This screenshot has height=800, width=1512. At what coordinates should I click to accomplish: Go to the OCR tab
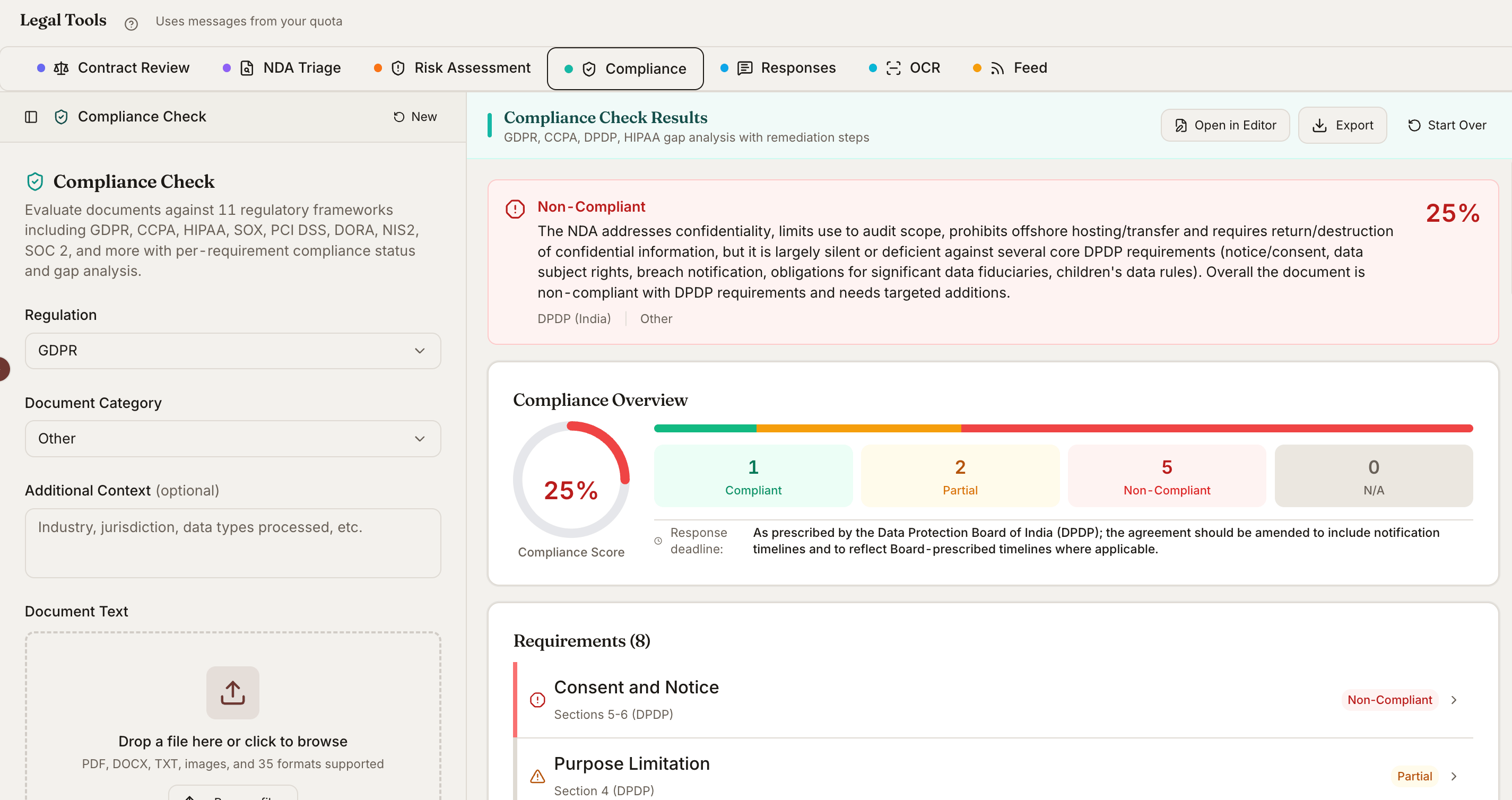click(x=905, y=68)
